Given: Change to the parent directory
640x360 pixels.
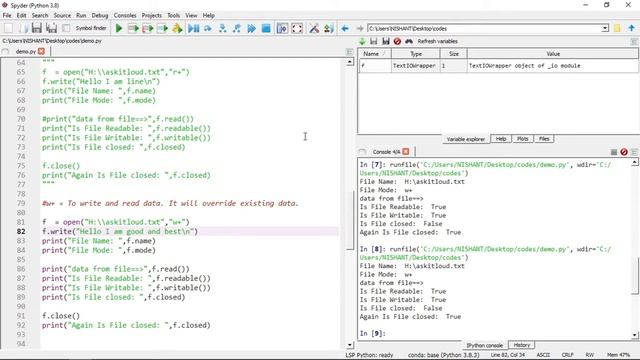Looking at the screenshot, I should tap(631, 28).
